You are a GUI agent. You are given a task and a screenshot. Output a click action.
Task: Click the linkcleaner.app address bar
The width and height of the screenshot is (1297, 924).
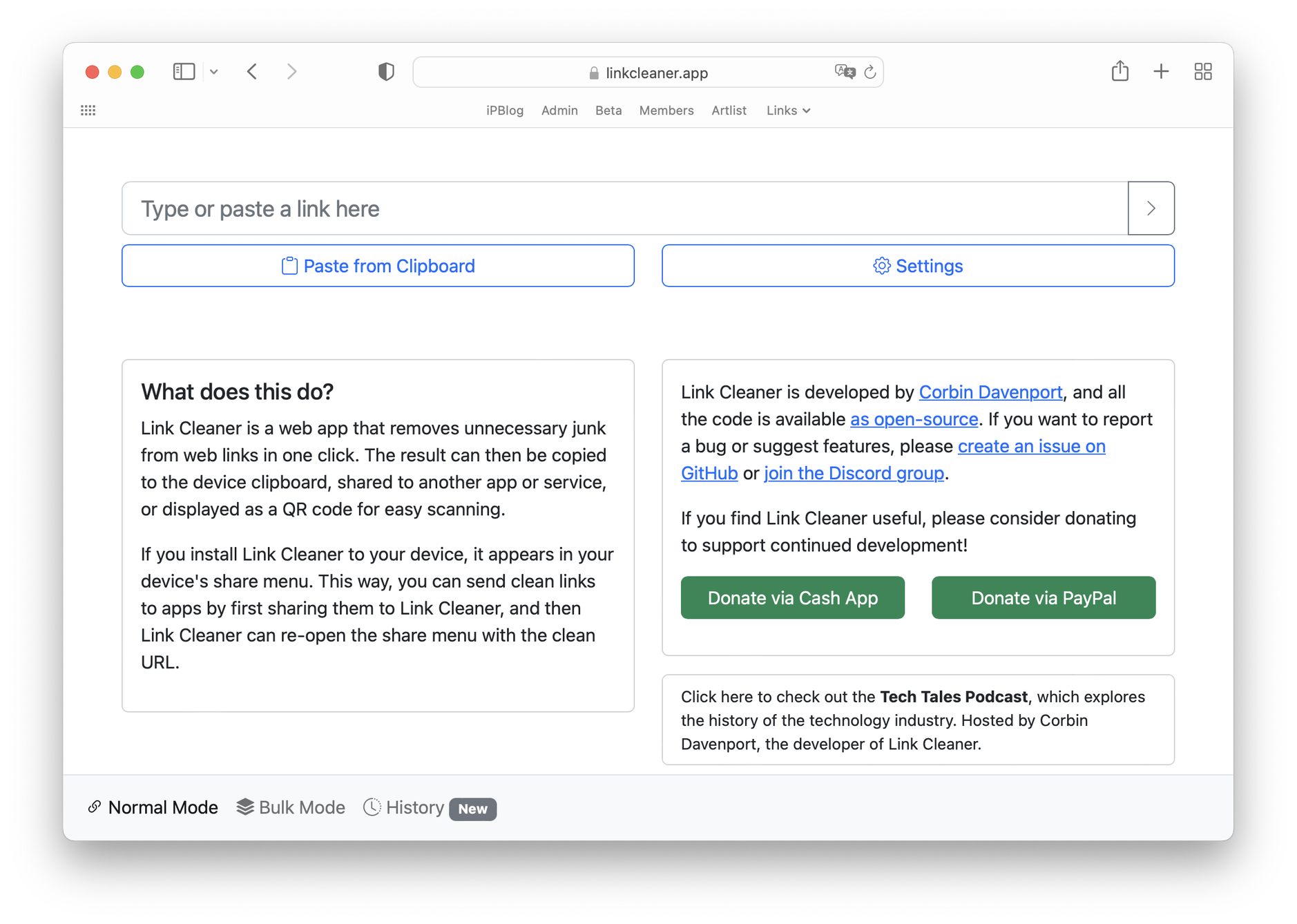(x=648, y=73)
